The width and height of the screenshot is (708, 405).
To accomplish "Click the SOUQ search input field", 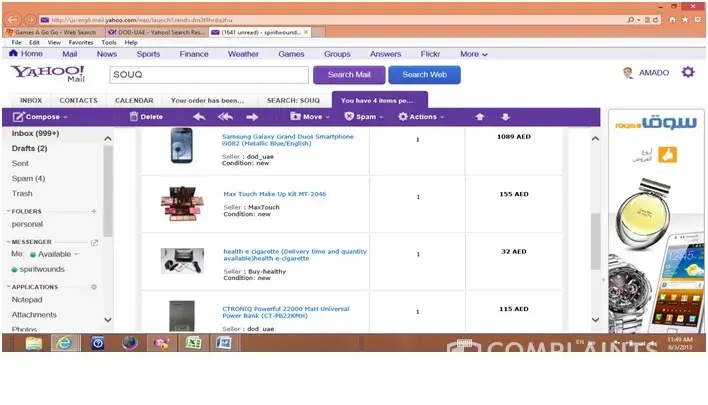I will pos(209,74).
